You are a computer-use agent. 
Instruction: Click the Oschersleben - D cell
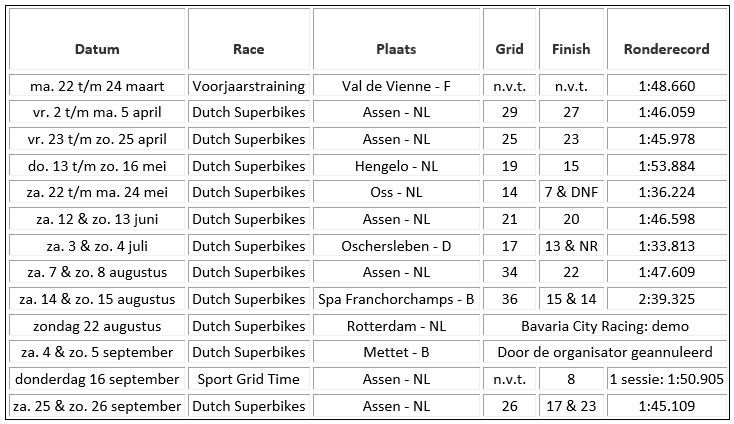click(396, 246)
